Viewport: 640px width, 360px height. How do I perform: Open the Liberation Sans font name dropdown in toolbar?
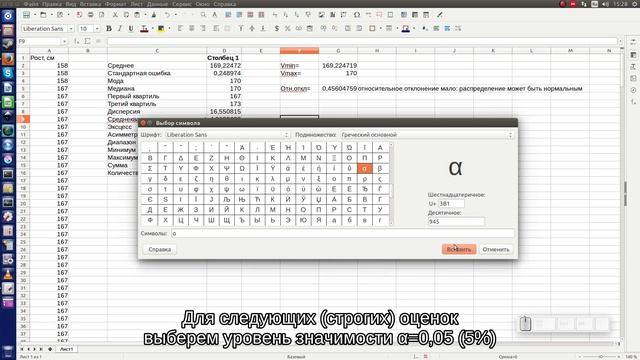point(71,29)
